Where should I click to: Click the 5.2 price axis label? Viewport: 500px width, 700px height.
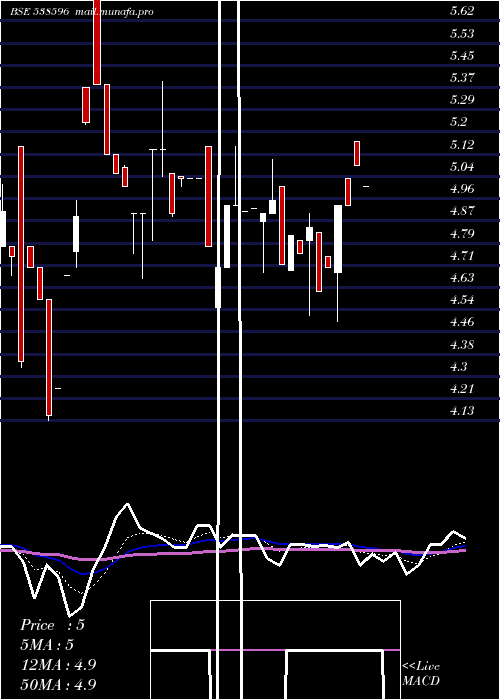point(459,122)
